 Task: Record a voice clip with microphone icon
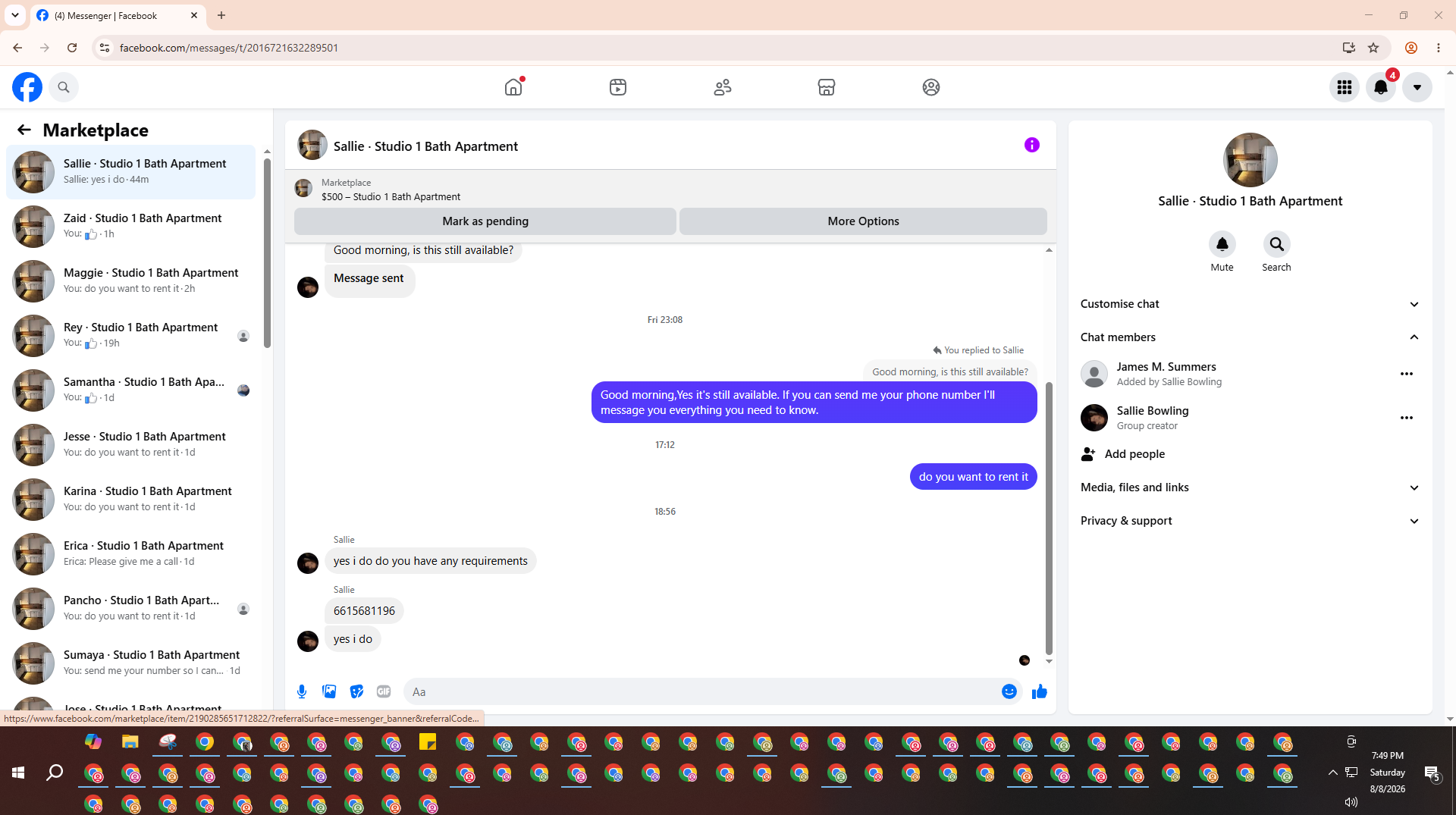(x=302, y=691)
